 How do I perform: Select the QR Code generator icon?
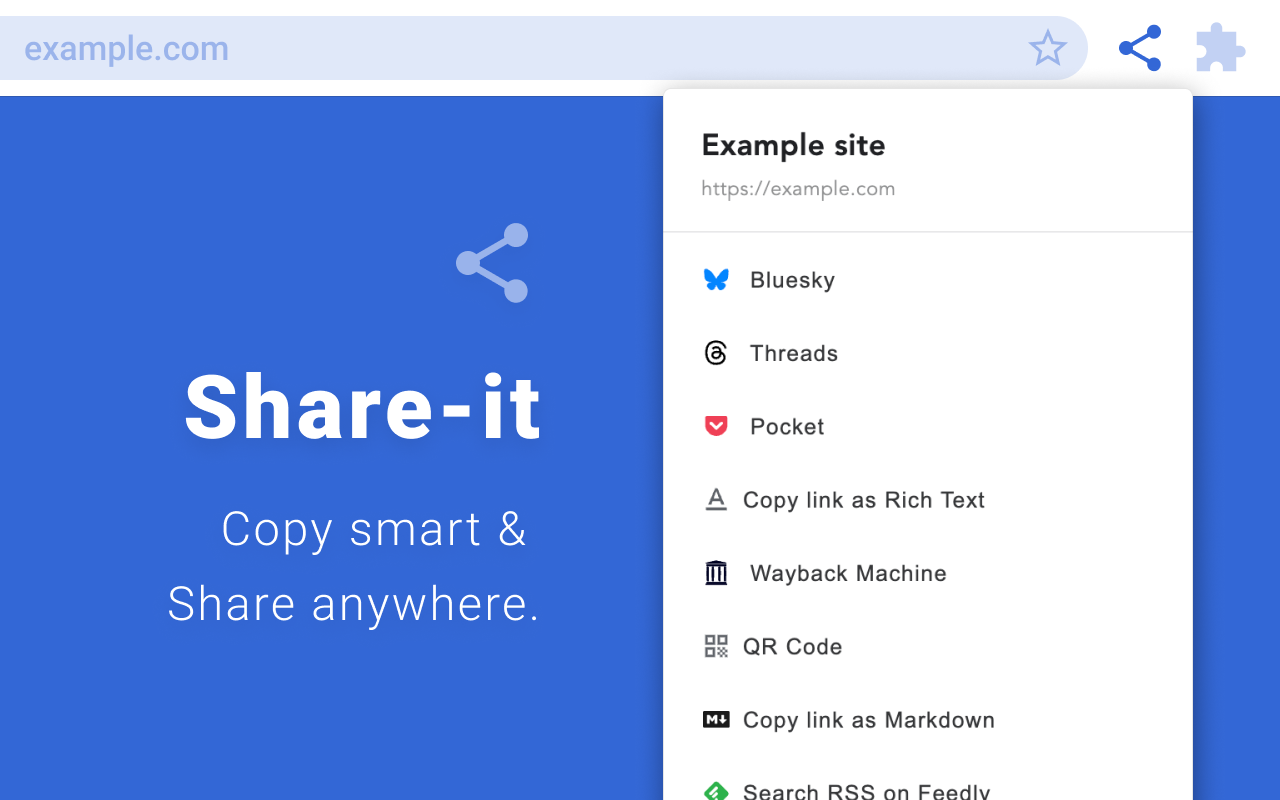716,646
